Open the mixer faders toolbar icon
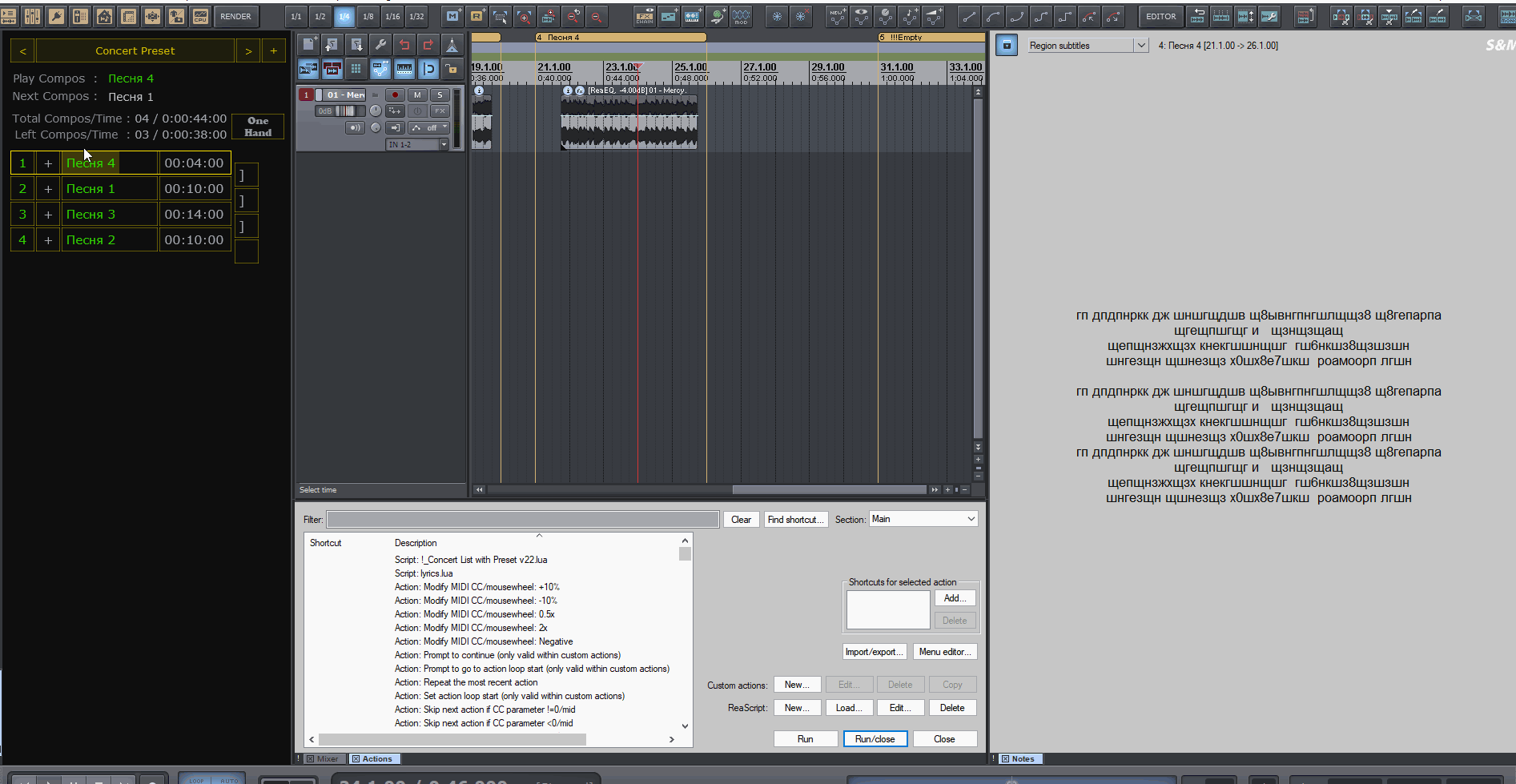Image resolution: width=1516 pixels, height=784 pixels. 32,16
